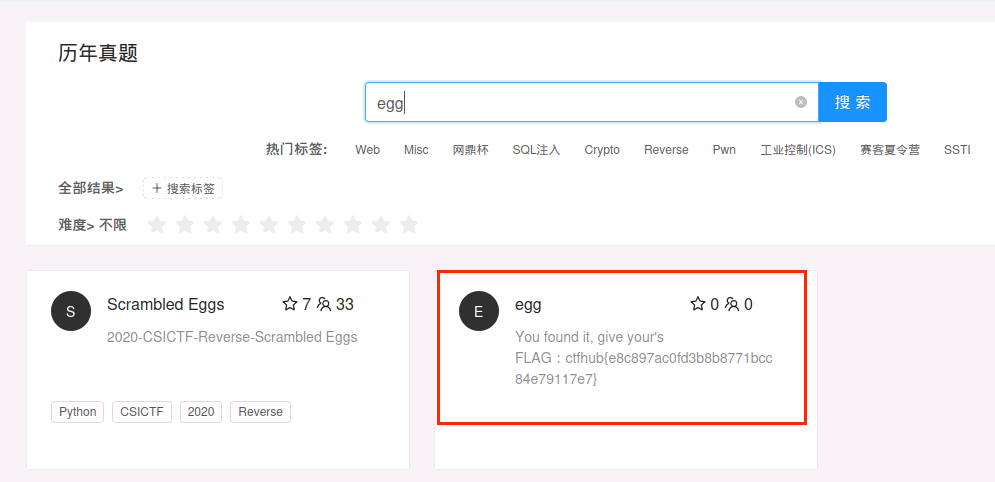Set difficulty to six stars
This screenshot has width=995, height=482.
coord(297,225)
